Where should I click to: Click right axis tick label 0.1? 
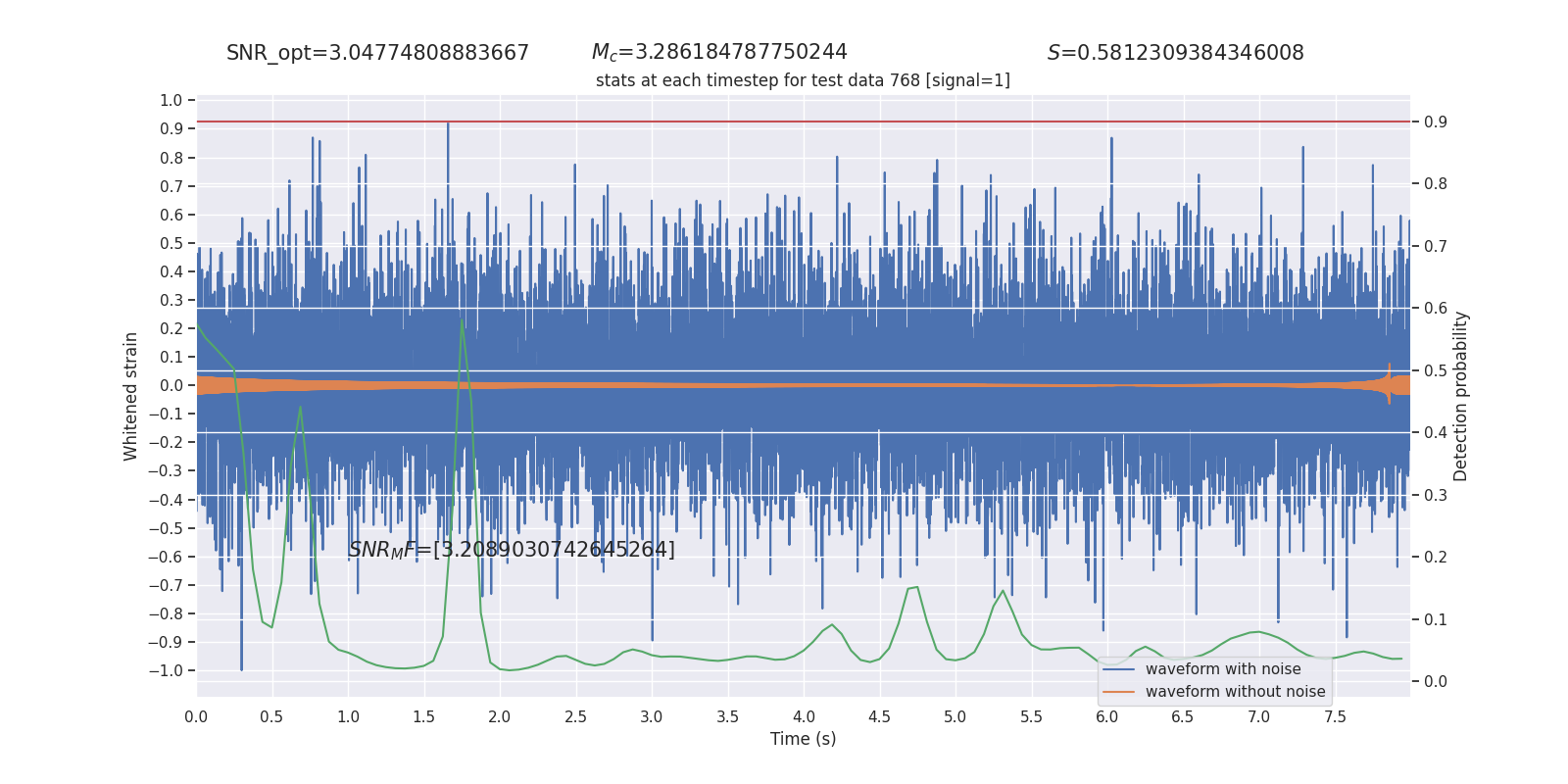(x=1436, y=619)
